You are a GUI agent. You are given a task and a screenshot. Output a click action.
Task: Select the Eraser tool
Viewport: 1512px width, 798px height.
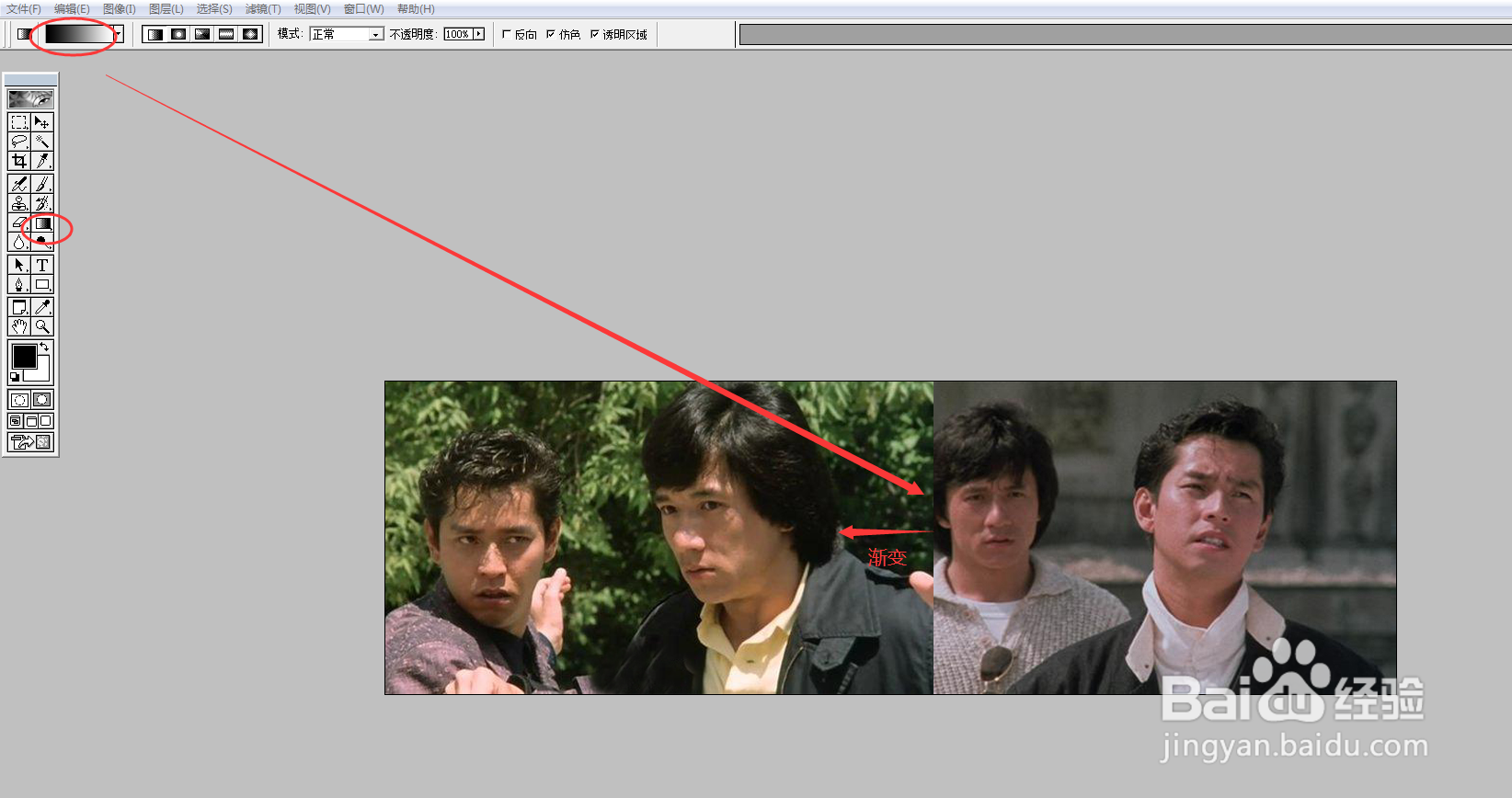[19, 222]
